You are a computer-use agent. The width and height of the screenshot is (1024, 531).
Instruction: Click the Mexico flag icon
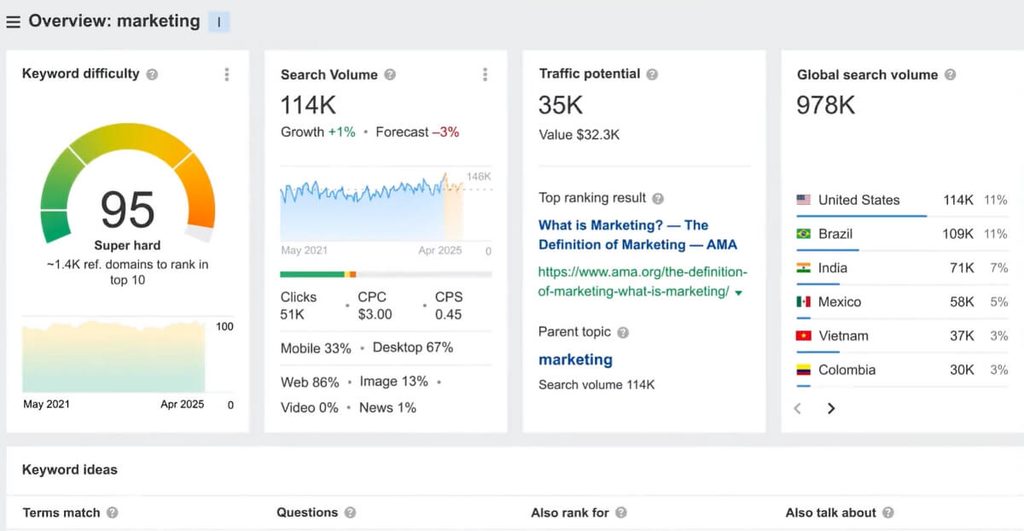point(803,302)
